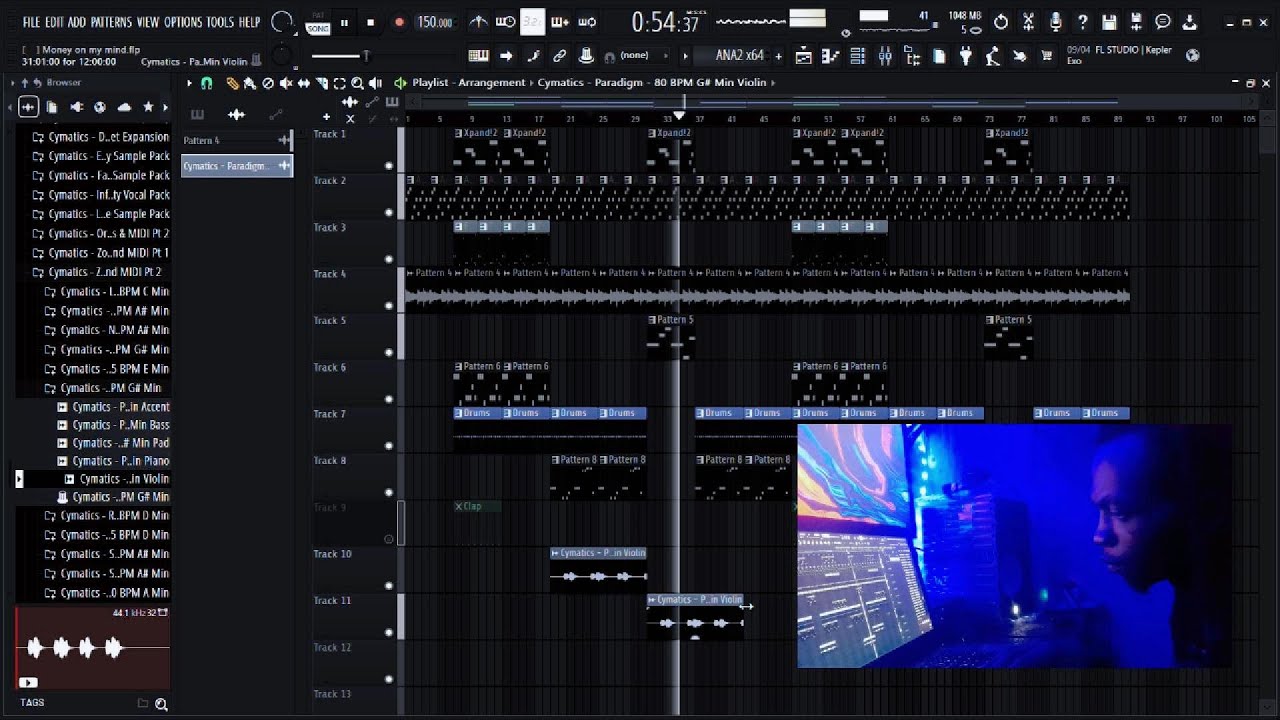Screen dimensions: 1280x720
Task: Click the record button
Action: tap(399, 22)
